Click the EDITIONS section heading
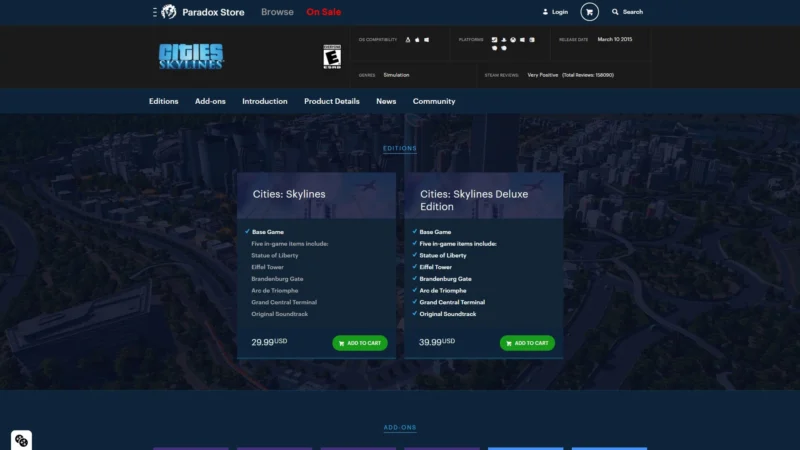Screen dimensions: 800x450 point(400,148)
